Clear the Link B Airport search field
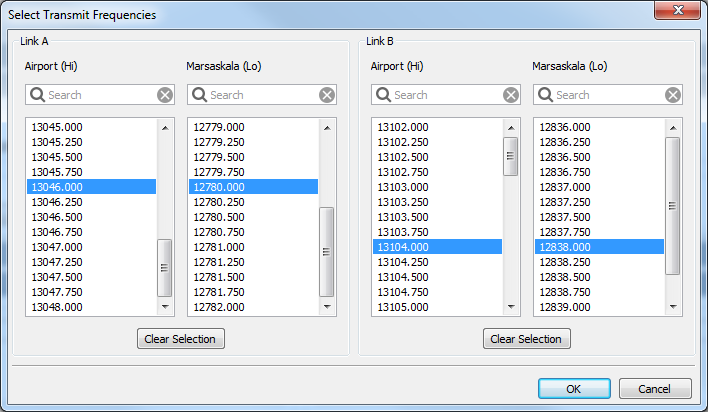The width and height of the screenshot is (708, 412). pos(511,95)
